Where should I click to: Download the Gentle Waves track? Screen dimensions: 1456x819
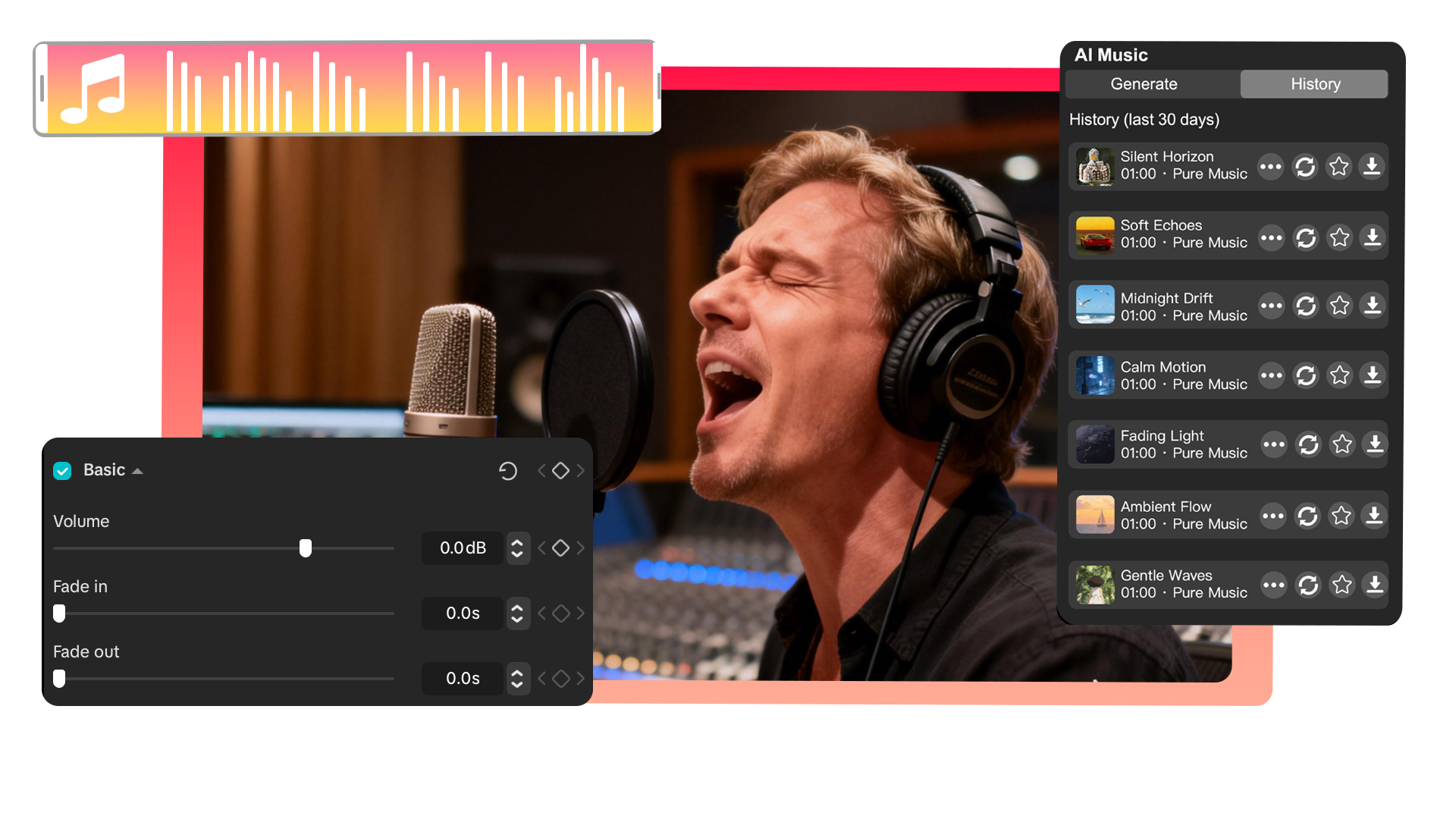click(1375, 585)
